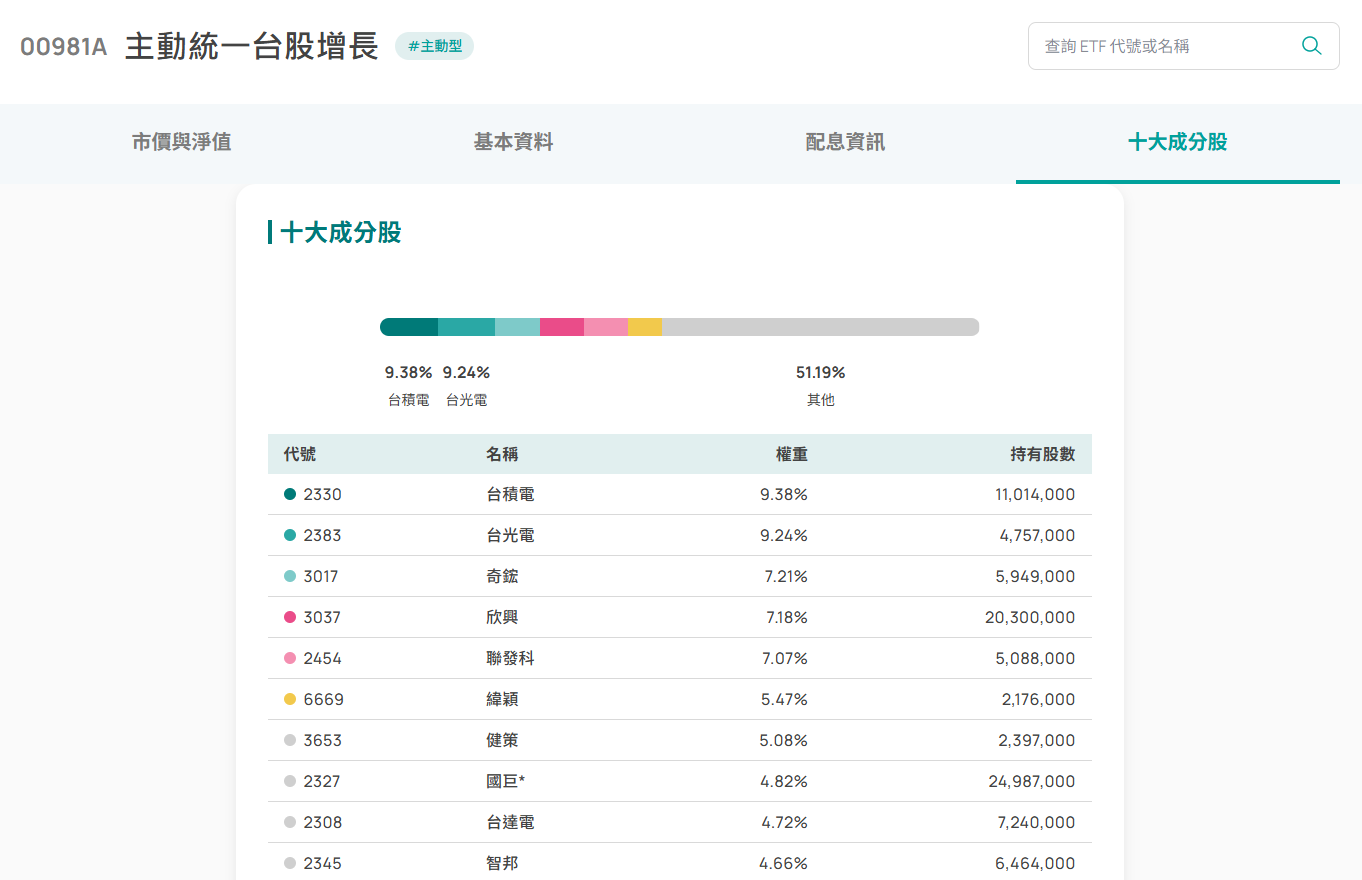
Task: Go to the 配息資訊 tab
Action: 845,142
